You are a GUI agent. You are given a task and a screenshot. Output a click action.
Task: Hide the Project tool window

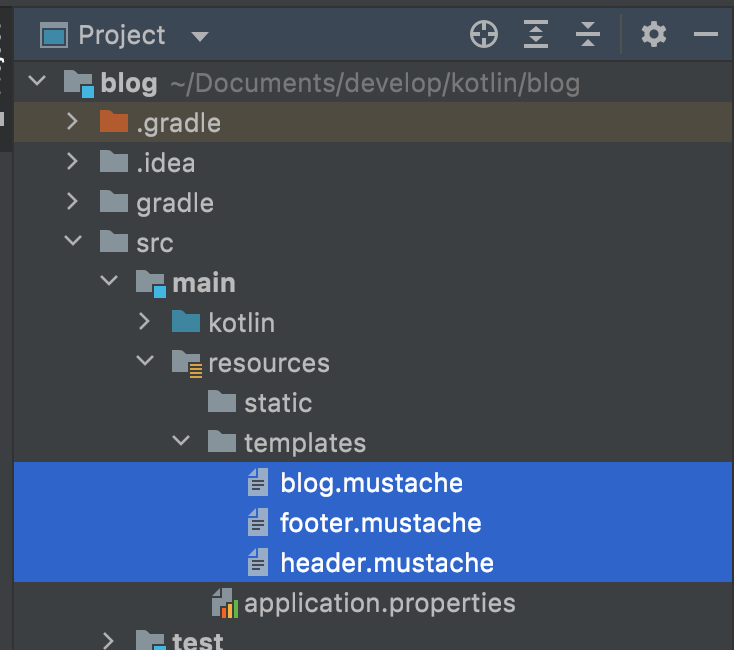[705, 34]
